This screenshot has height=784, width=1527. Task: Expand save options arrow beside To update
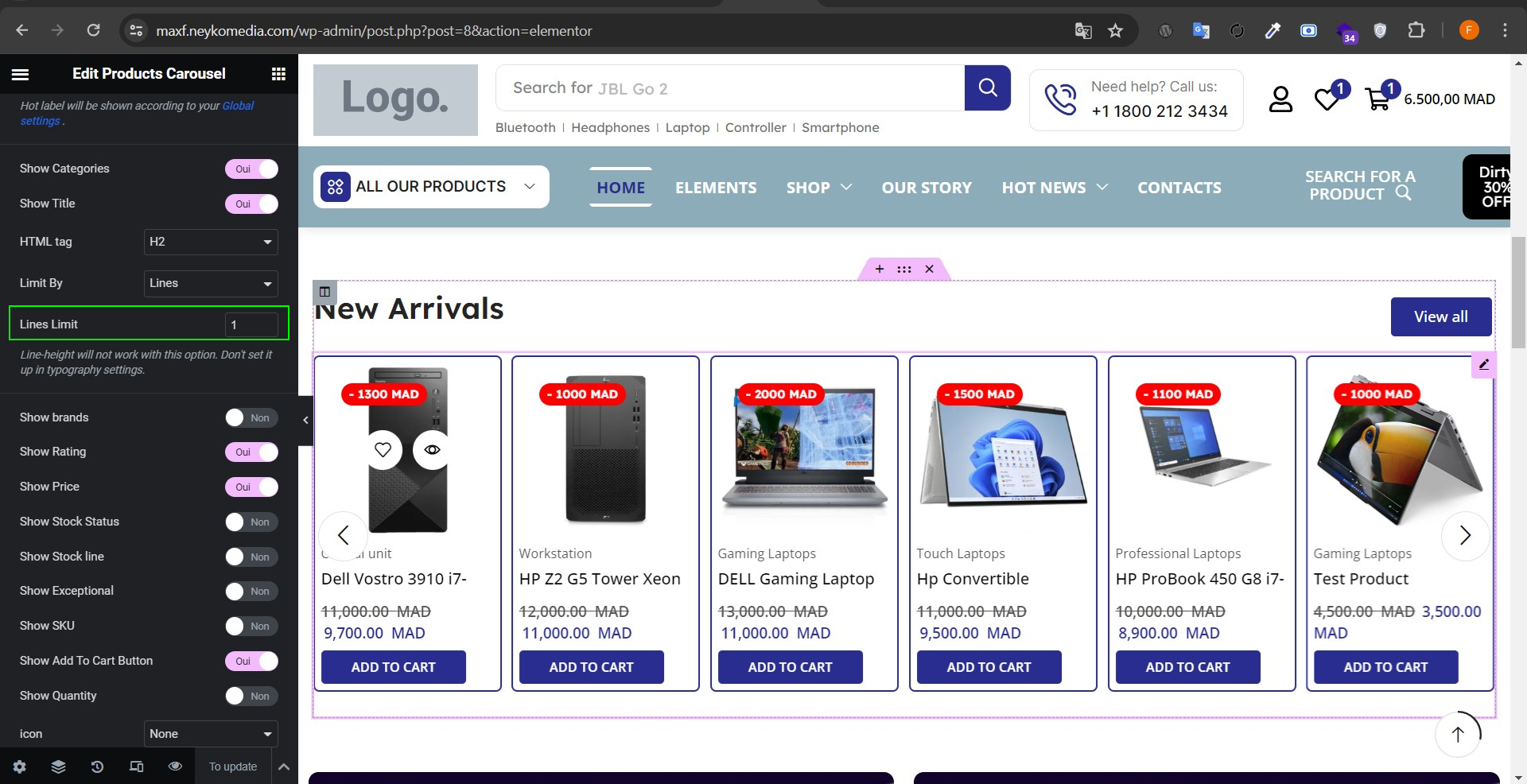coord(284,767)
